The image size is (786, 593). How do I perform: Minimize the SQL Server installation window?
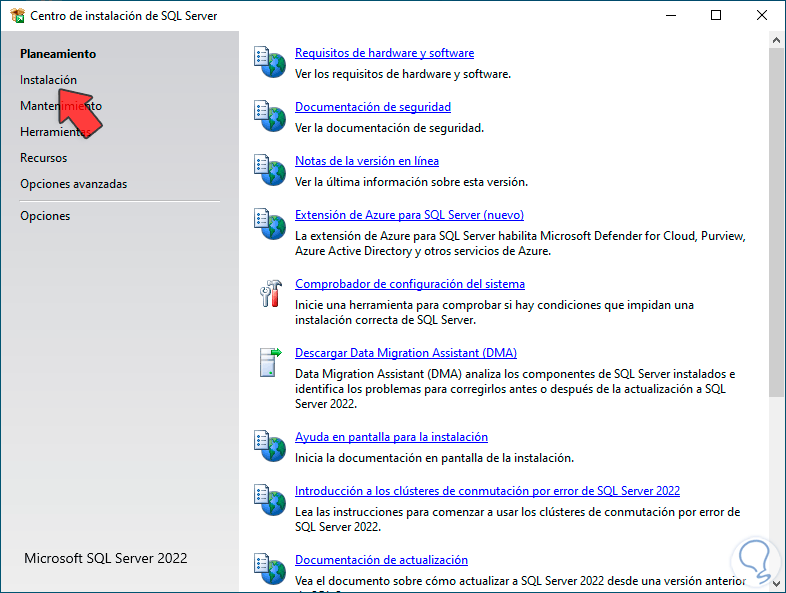click(671, 16)
